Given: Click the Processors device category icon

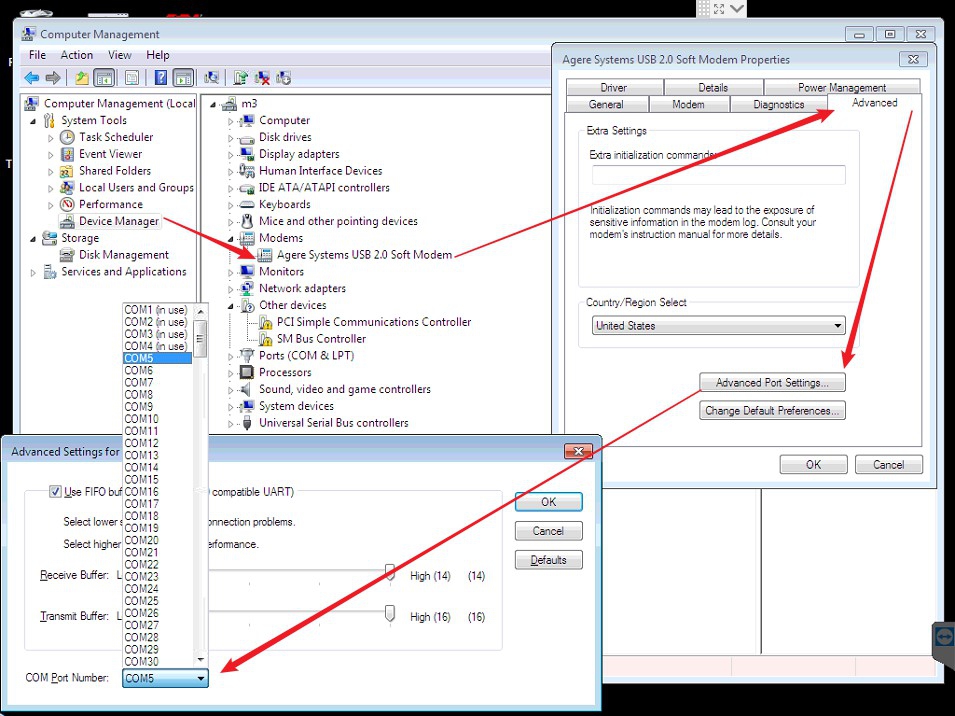Looking at the screenshot, I should [x=247, y=372].
